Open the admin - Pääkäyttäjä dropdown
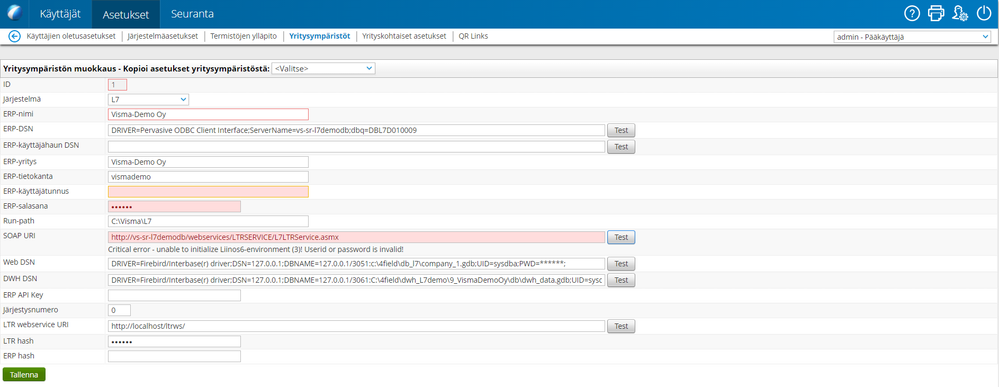The image size is (999, 387). (912, 37)
